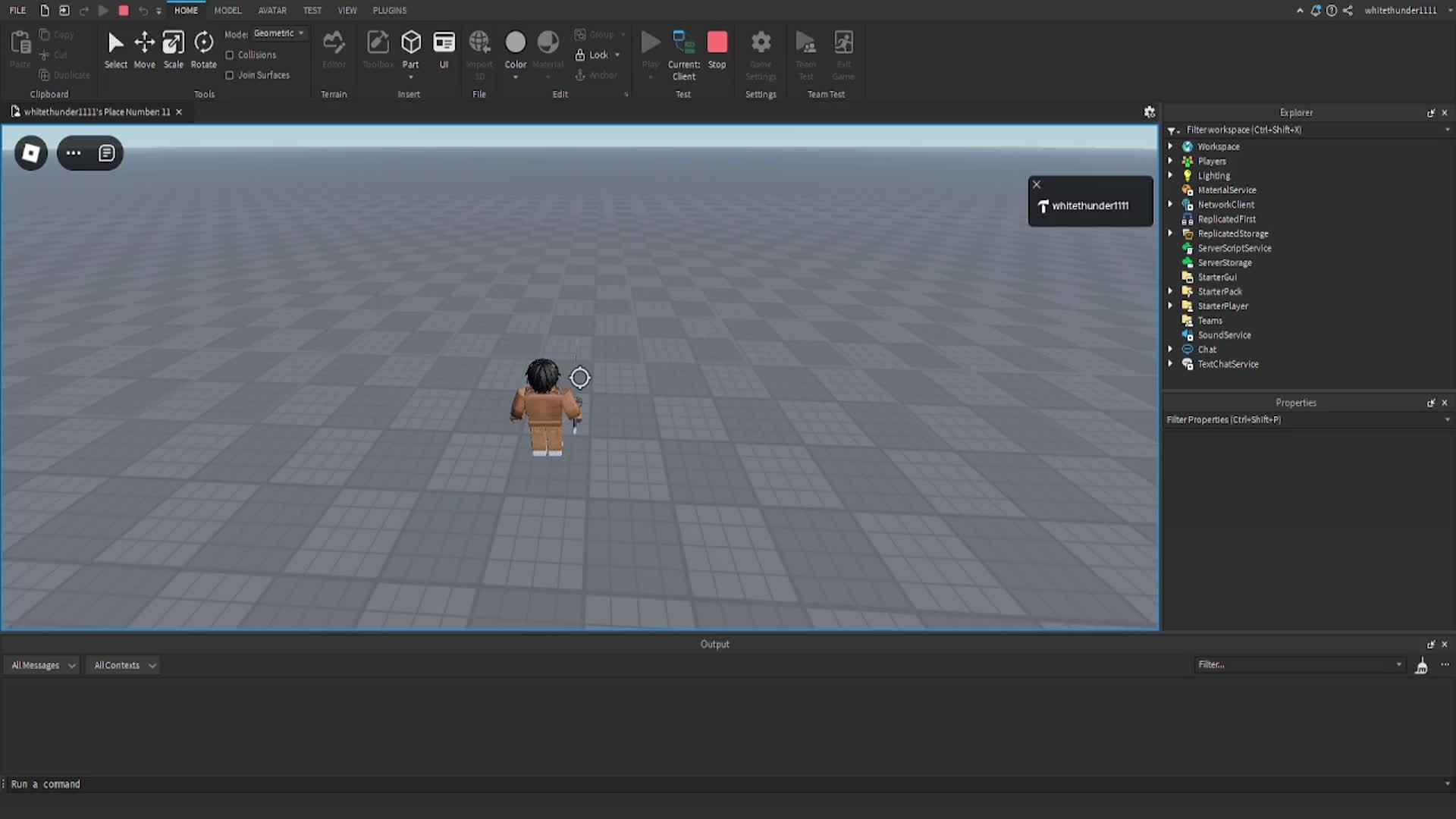Toggle Join Surfaces on
Image resolution: width=1456 pixels, height=819 pixels.
tap(230, 75)
